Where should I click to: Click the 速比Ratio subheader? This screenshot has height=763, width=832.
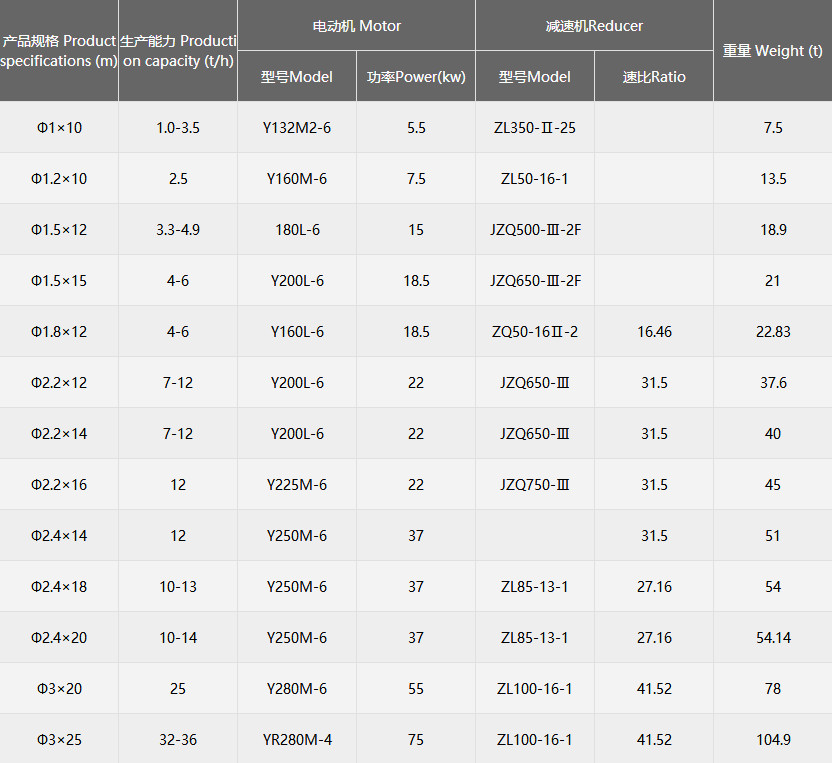pos(654,77)
